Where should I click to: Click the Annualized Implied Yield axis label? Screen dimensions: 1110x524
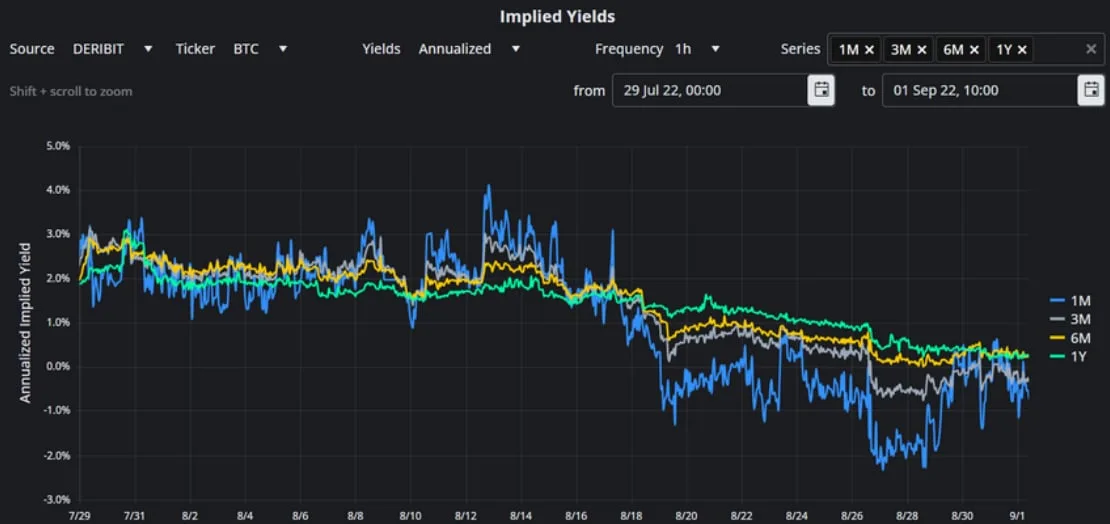click(25, 323)
